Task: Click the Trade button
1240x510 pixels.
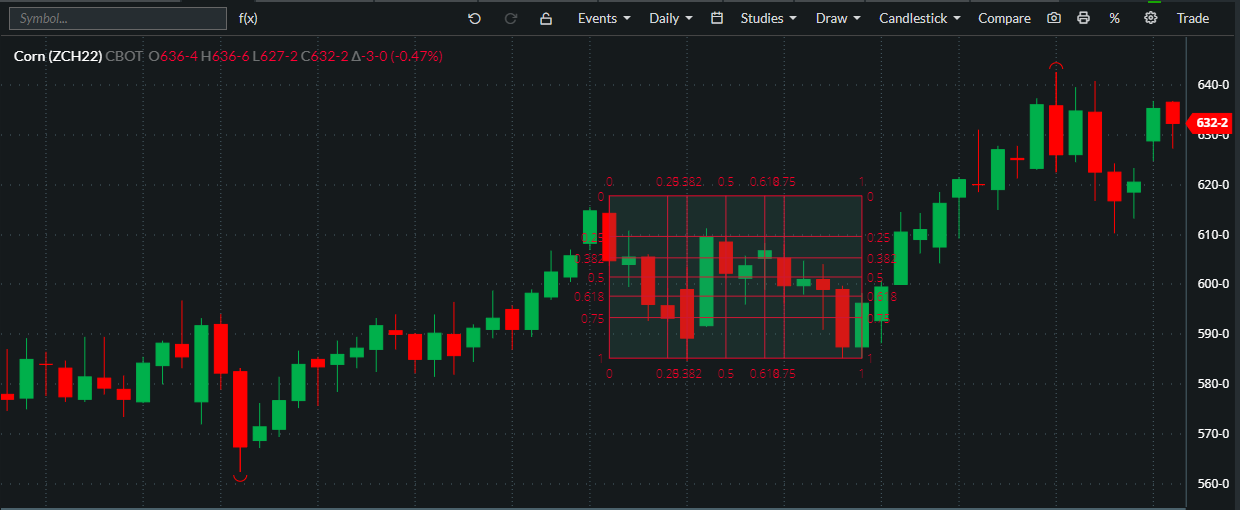Action: [x=1193, y=18]
